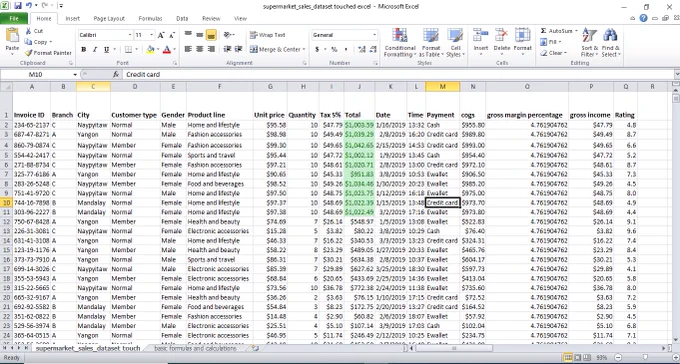Decrease indent of cell contents

(227, 49)
